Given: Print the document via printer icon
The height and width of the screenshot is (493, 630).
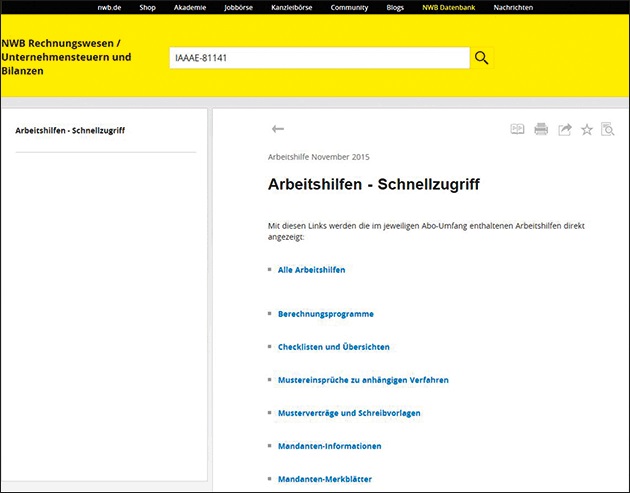Looking at the screenshot, I should click(x=541, y=129).
